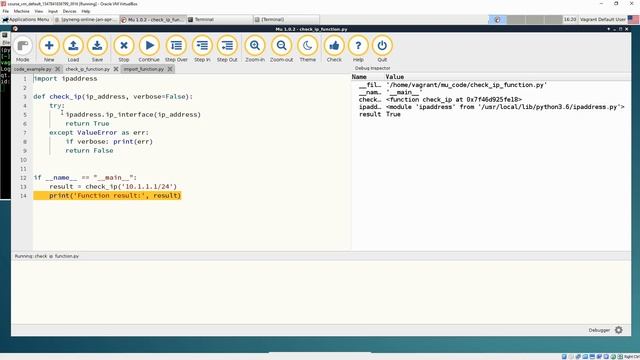Open VirtualBox Help menu
640x360 pixels.
(86, 11)
